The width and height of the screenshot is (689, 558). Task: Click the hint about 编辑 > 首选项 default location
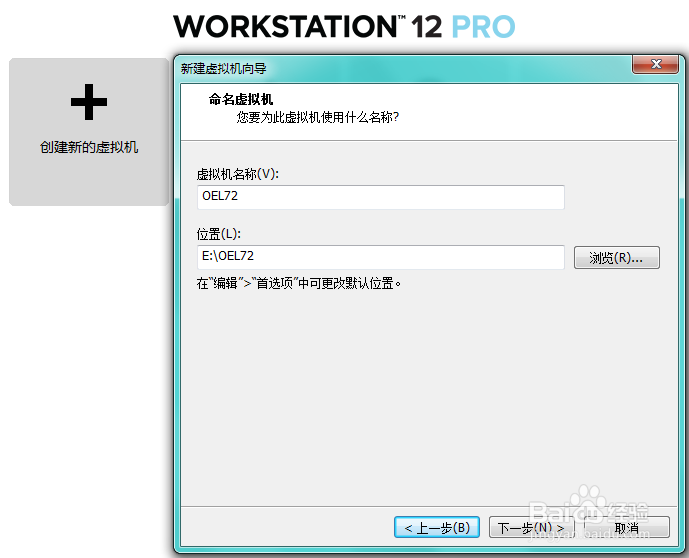click(x=299, y=283)
